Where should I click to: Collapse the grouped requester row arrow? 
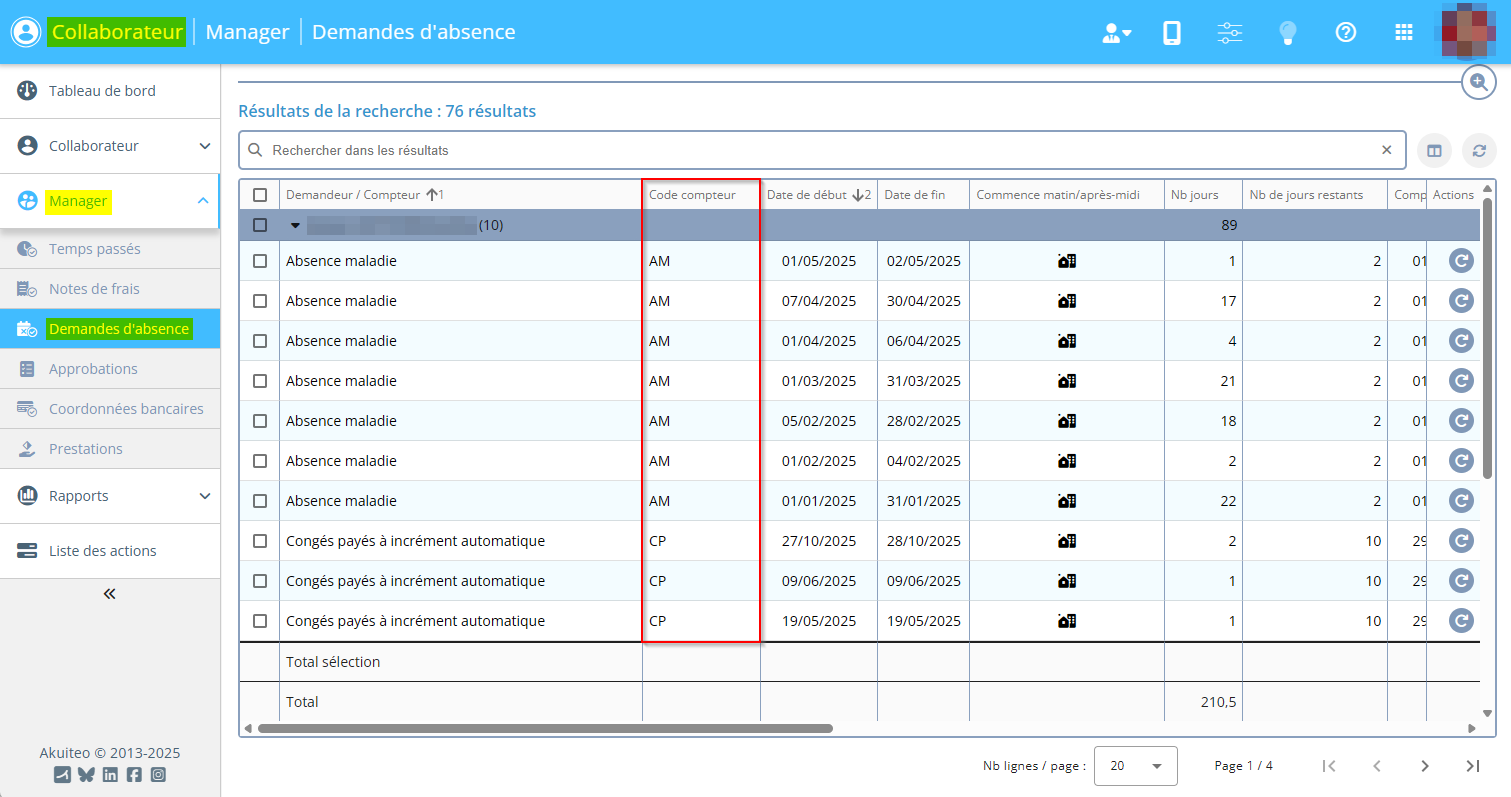click(295, 225)
